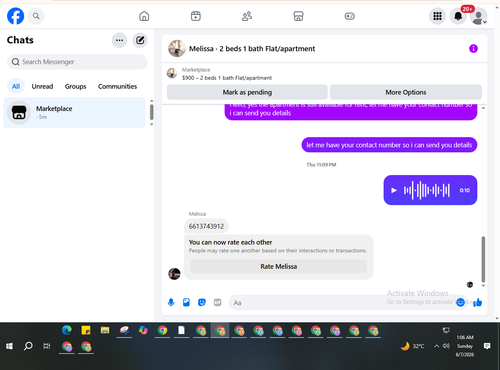Open Facebook search magnifier icon
Screen dimensions: 500x370
click(36, 16)
